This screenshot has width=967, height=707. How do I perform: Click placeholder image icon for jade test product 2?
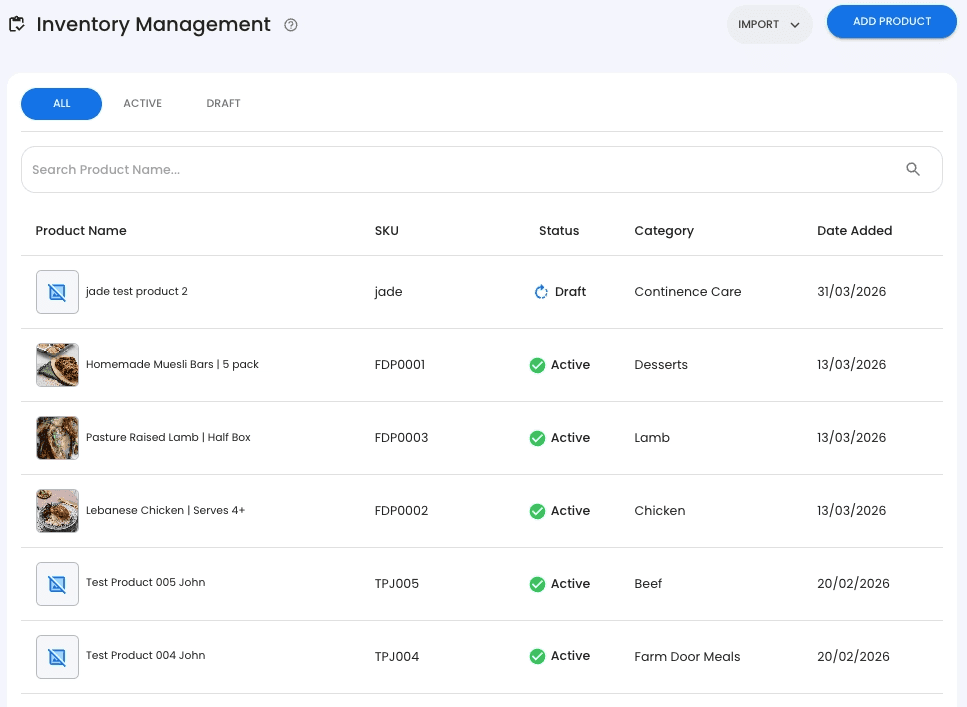(57, 292)
